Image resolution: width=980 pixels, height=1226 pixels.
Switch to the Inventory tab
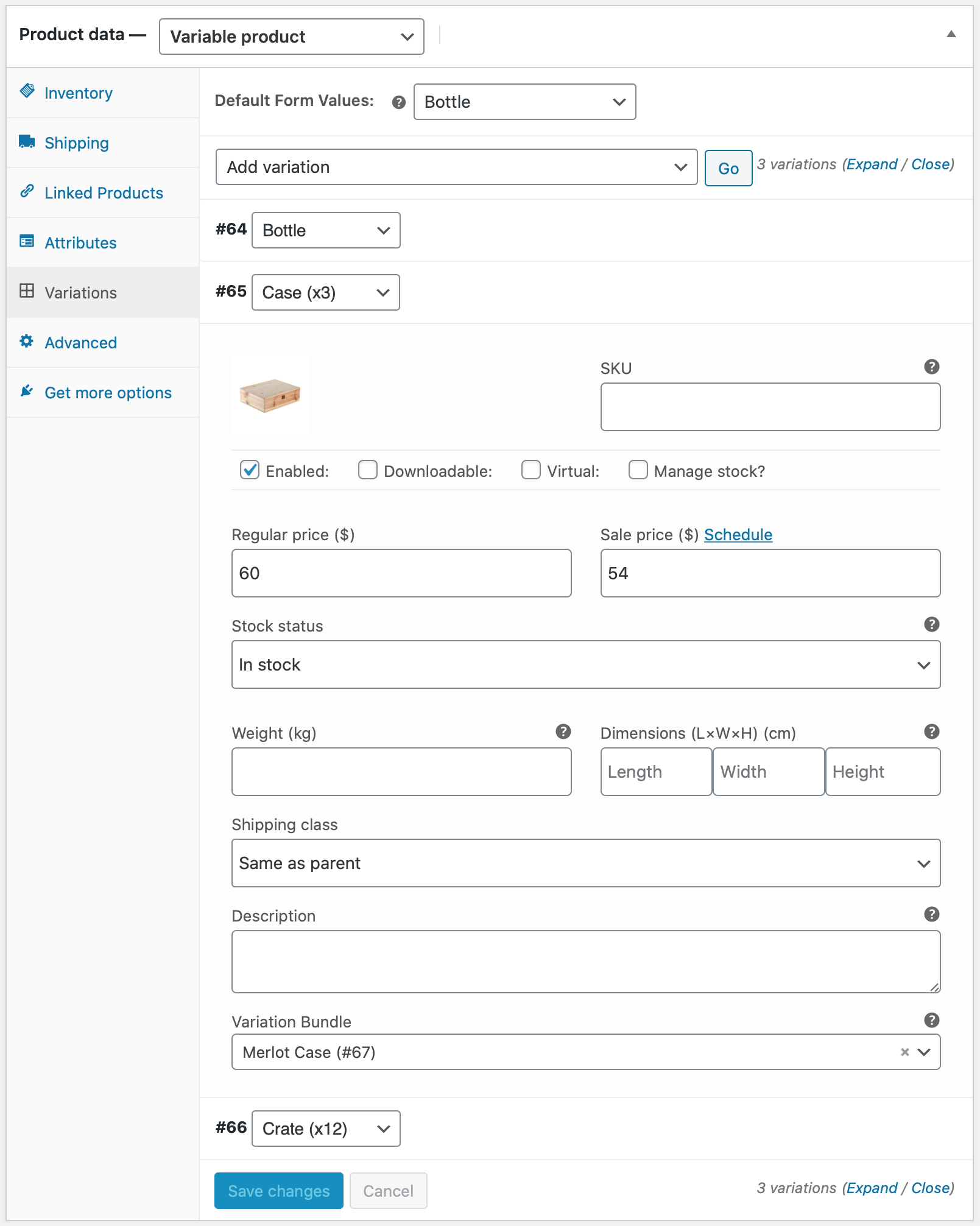click(78, 93)
